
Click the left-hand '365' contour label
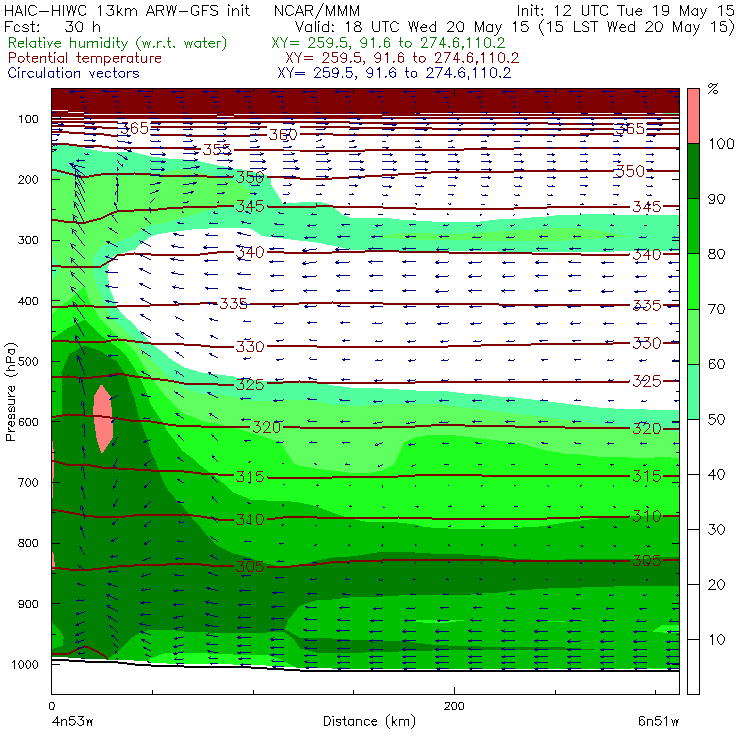pyautogui.click(x=134, y=128)
